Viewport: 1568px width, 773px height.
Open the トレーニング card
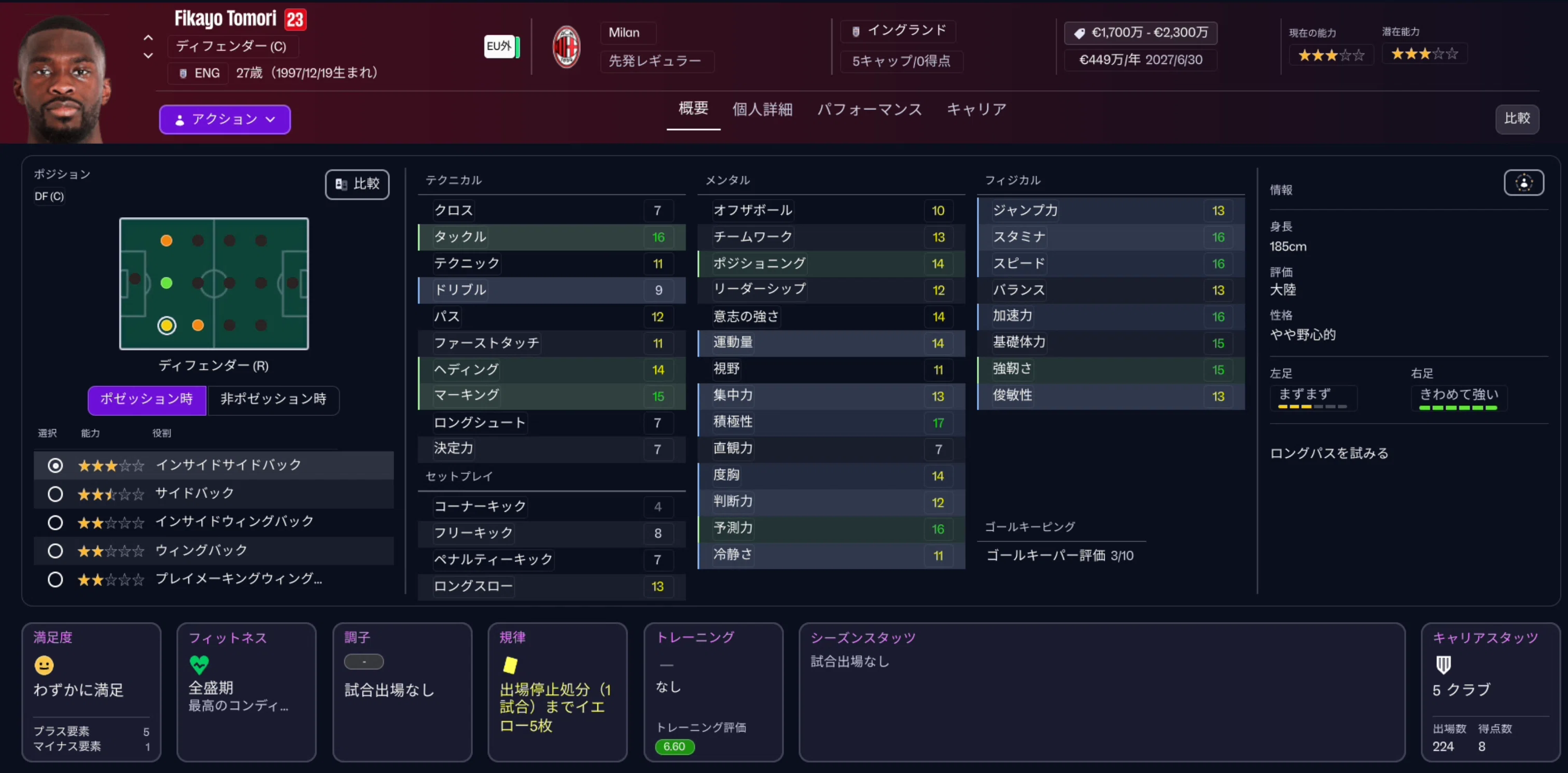click(713, 692)
